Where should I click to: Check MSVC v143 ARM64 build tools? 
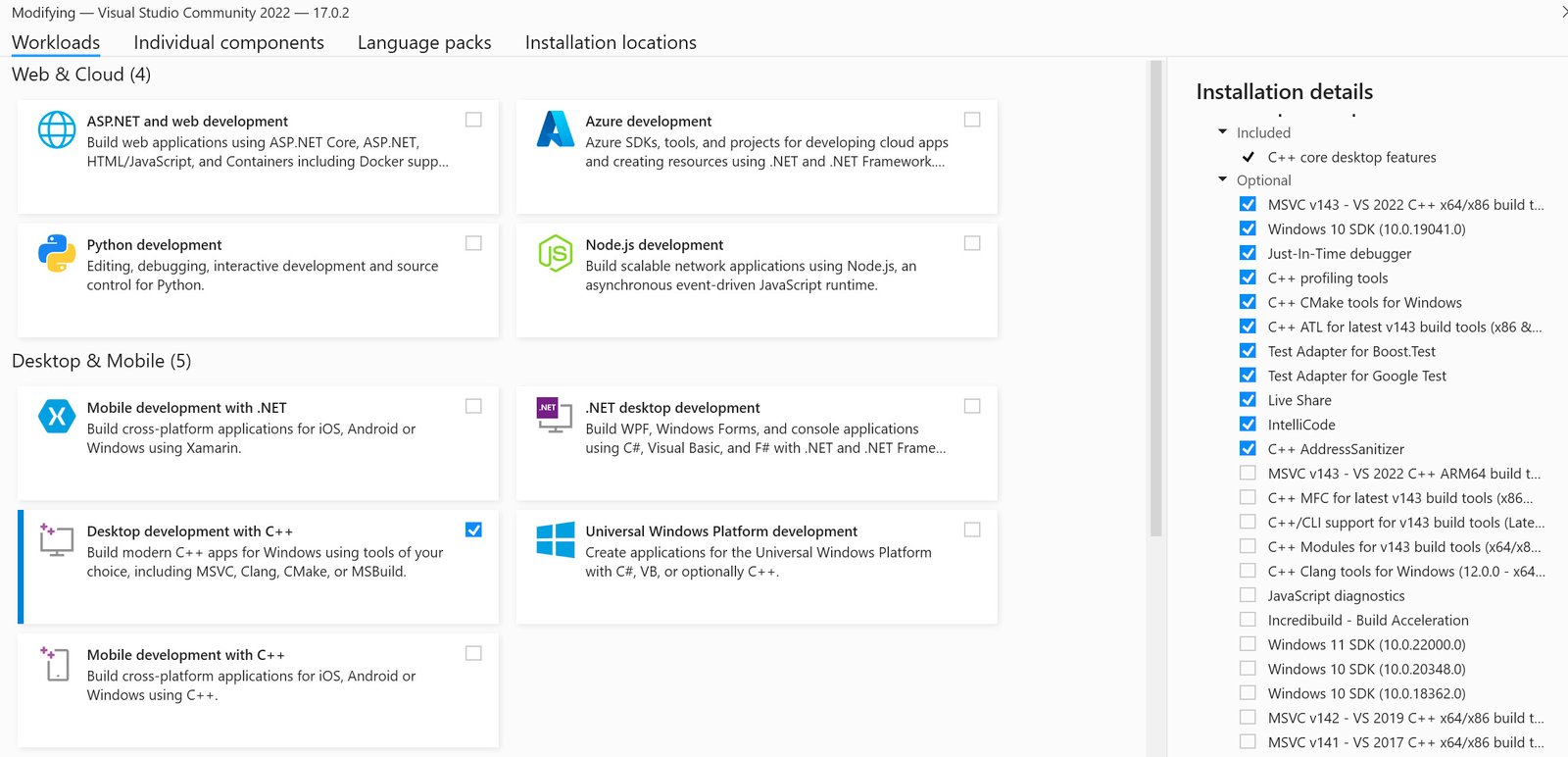coord(1248,473)
